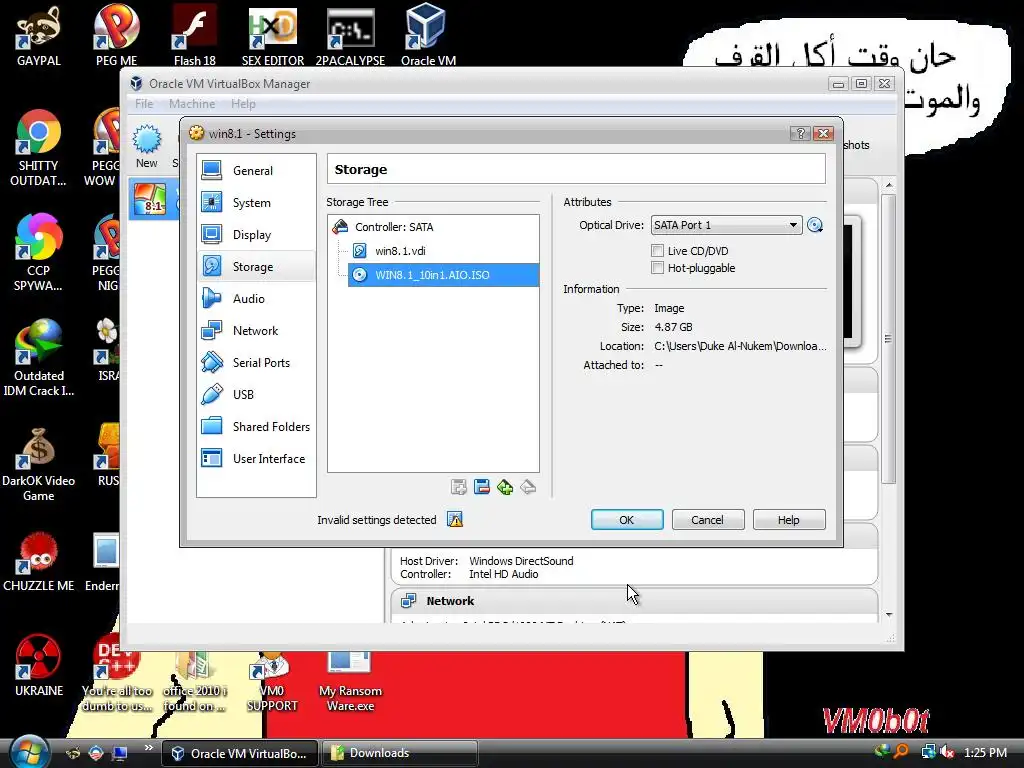Click the Windows Start button
Image resolution: width=1024 pixels, height=768 pixels.
tap(27, 752)
